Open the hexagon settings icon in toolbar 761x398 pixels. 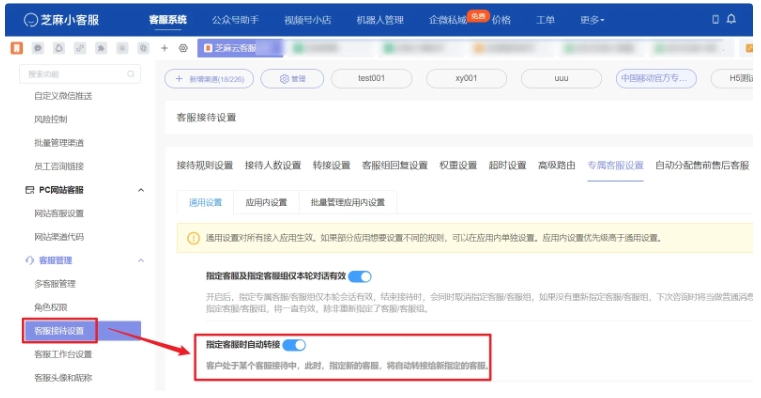pos(183,48)
